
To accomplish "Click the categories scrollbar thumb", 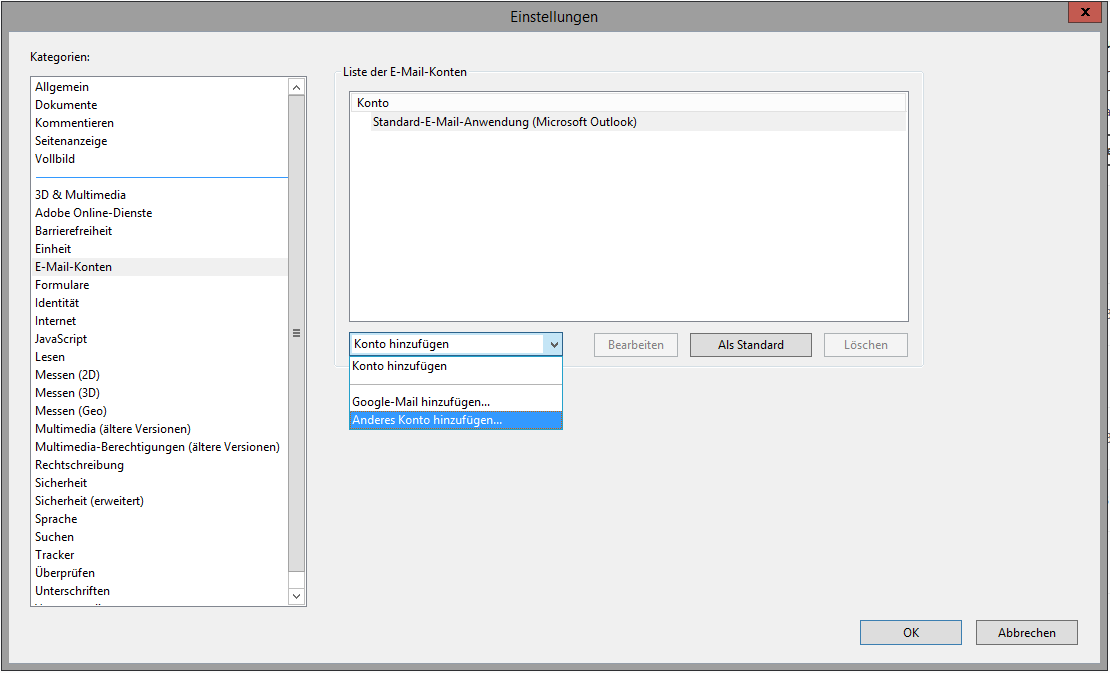I will pyautogui.click(x=296, y=333).
